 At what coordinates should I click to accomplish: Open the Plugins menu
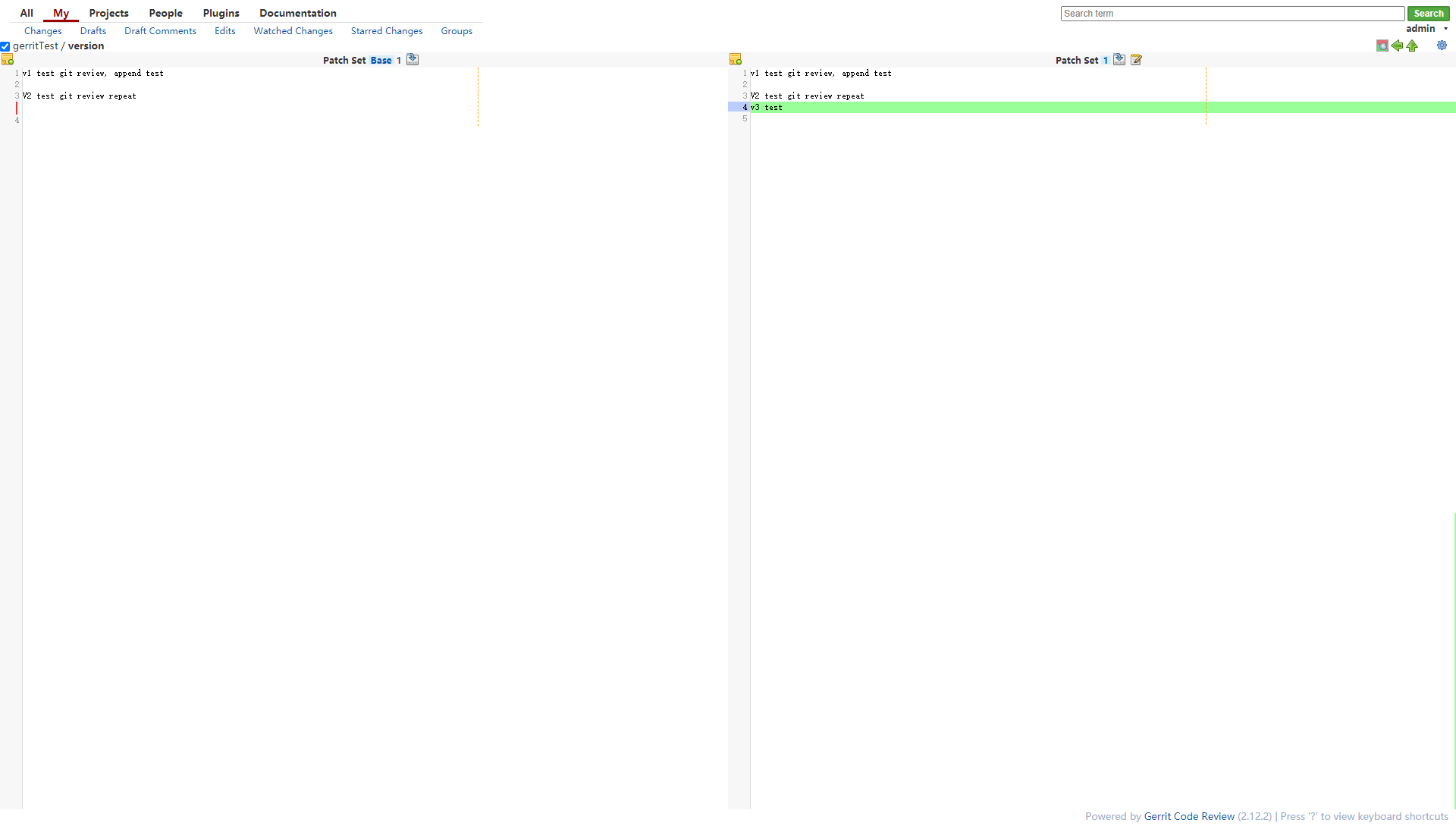click(221, 13)
